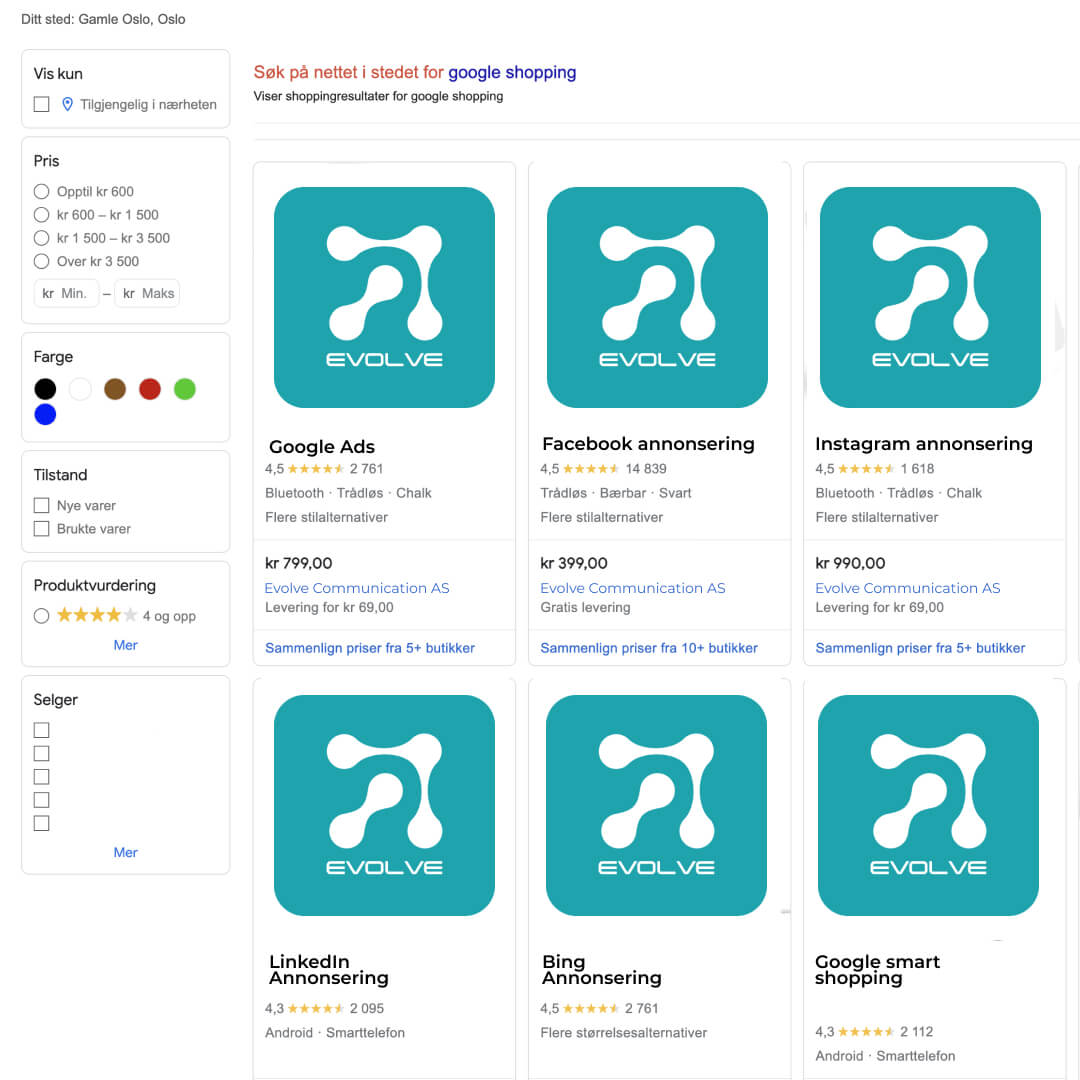Image resolution: width=1080 pixels, height=1080 pixels.
Task: Select the kr 600 – kr 1 500 range
Action: click(41, 215)
